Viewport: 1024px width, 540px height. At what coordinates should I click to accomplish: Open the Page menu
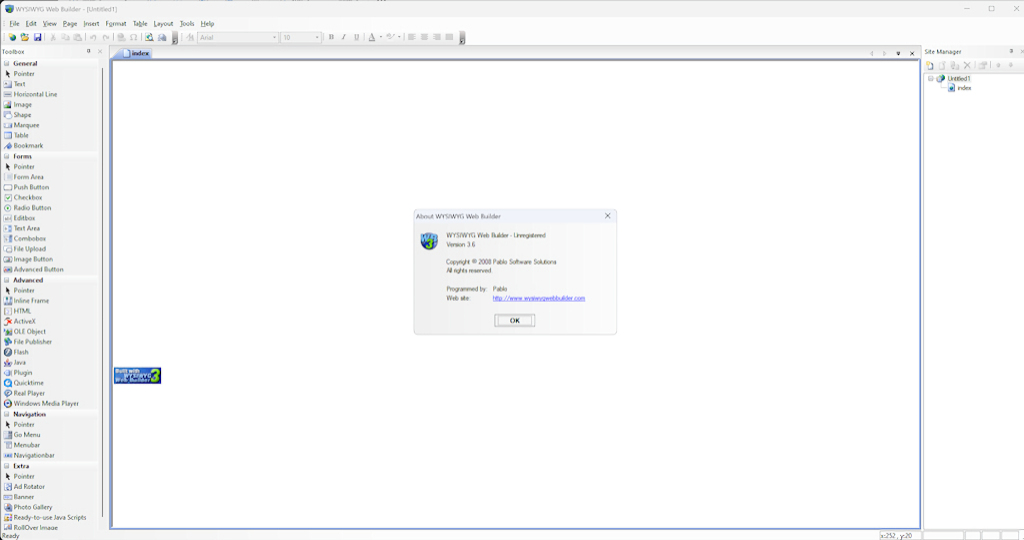[x=70, y=24]
